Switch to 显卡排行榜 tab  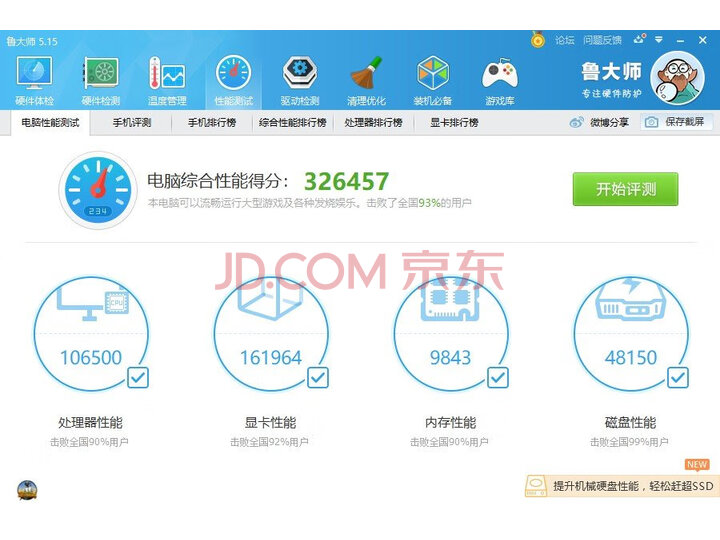tap(454, 123)
